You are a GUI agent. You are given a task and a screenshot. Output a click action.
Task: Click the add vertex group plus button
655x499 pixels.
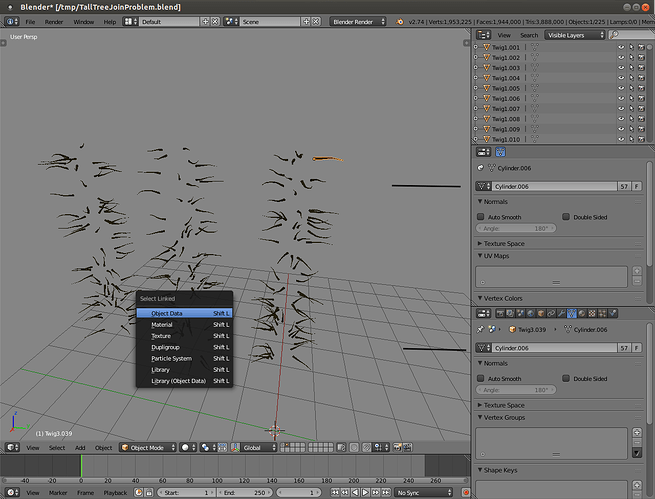pyautogui.click(x=637, y=432)
